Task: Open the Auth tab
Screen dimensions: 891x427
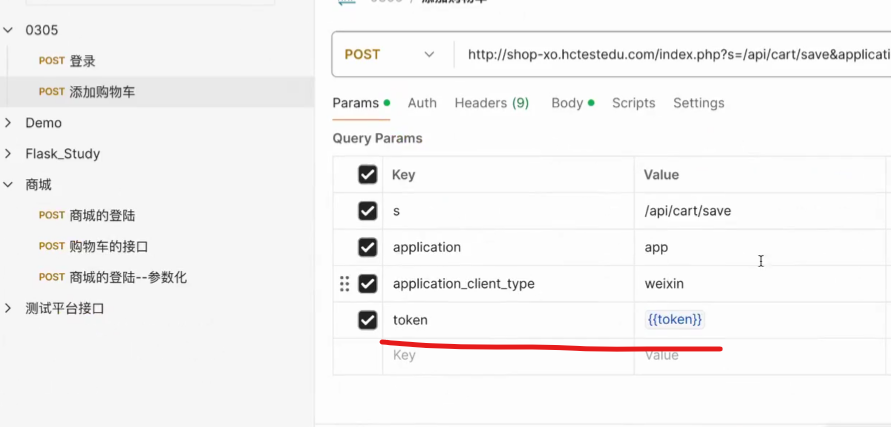Action: (x=422, y=103)
